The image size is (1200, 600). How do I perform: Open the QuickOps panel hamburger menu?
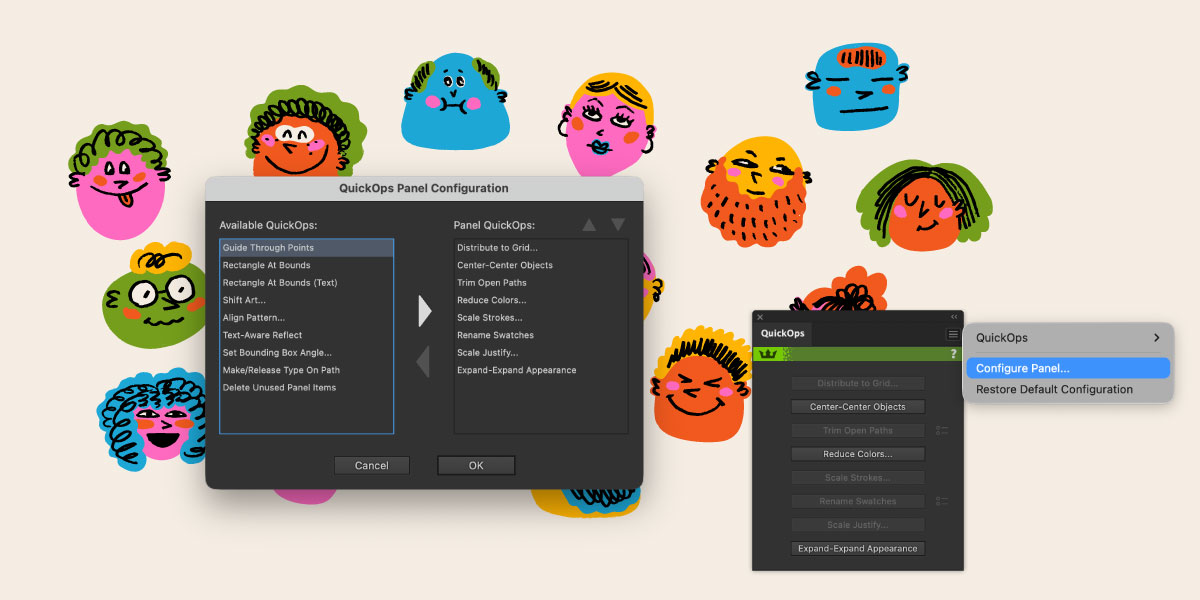953,334
